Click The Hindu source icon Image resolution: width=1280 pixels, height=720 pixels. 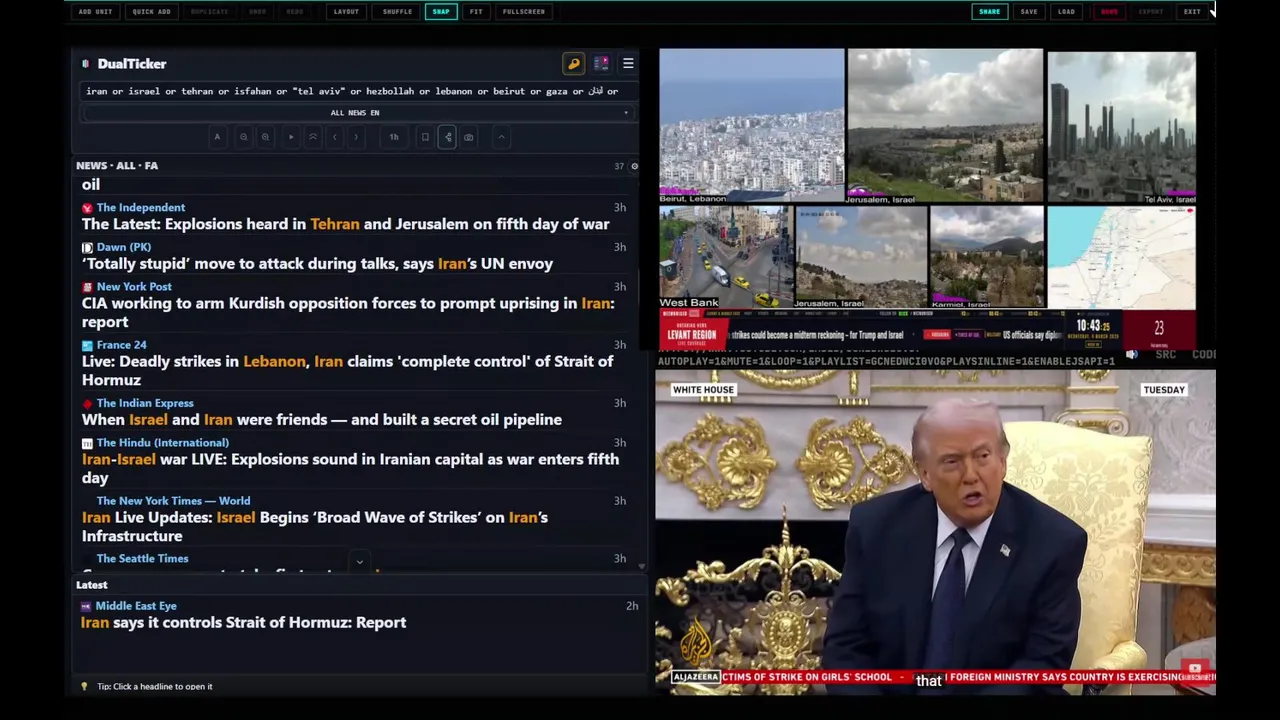coord(87,443)
